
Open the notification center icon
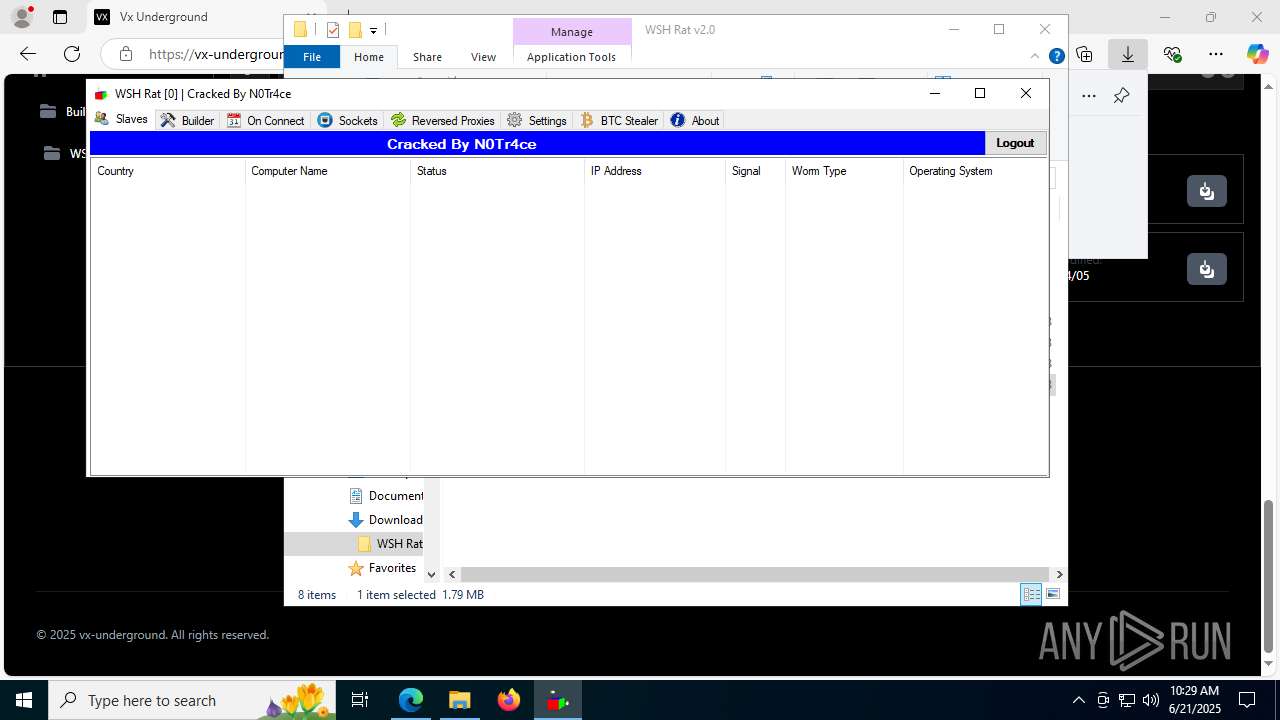1247,700
